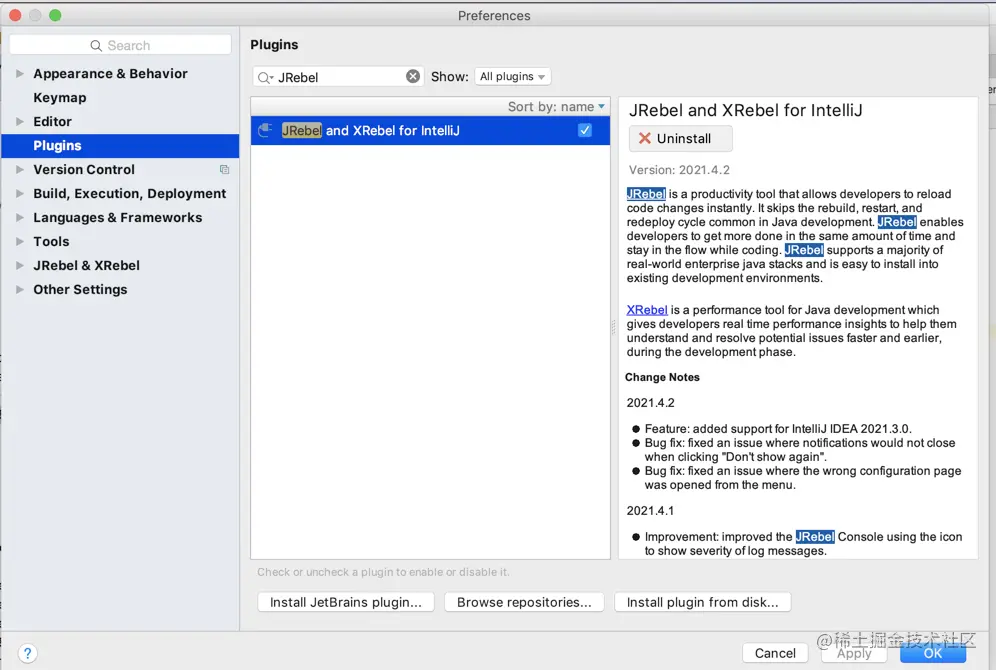Click the Uninstall button
The image size is (996, 670).
click(680, 138)
